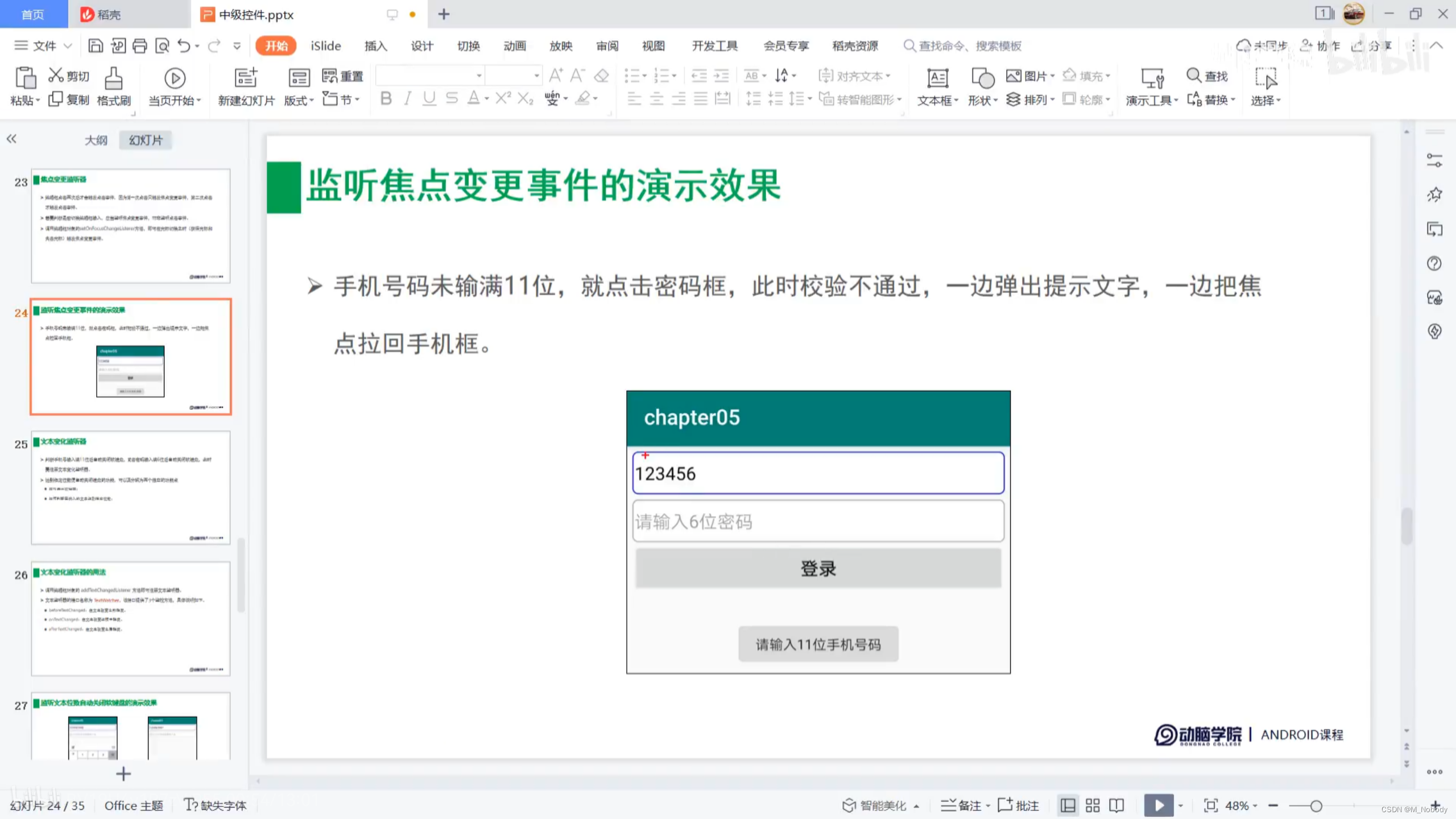Click 智能美化 button in status bar
Screen dimensions: 1456x819
click(880, 805)
